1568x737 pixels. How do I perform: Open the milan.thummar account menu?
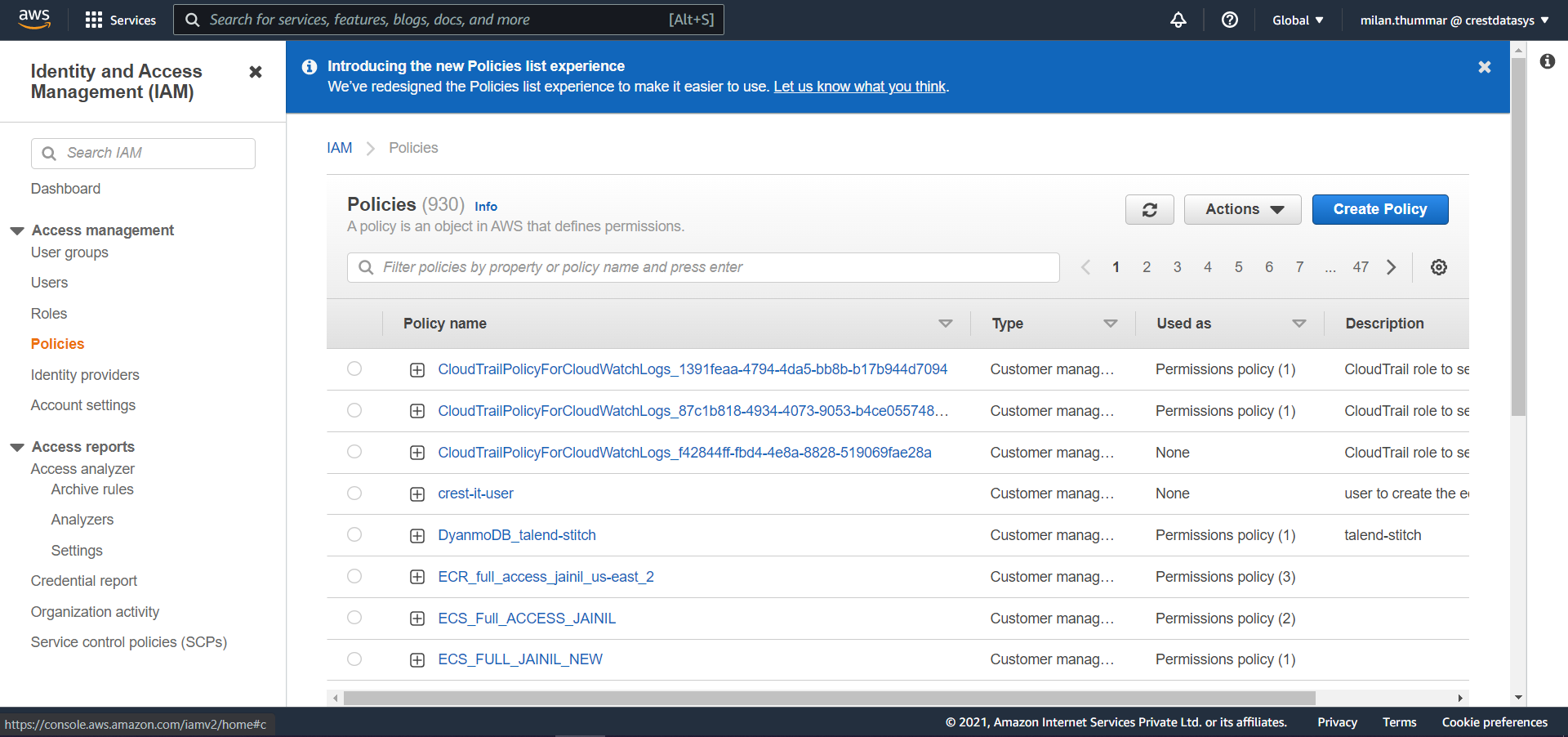1454,20
